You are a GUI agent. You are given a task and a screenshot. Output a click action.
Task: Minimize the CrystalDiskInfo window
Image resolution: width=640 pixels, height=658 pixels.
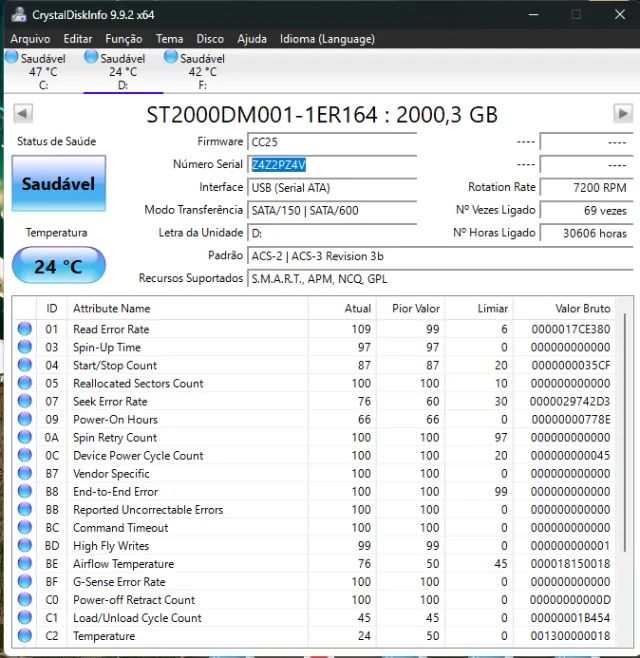point(533,15)
